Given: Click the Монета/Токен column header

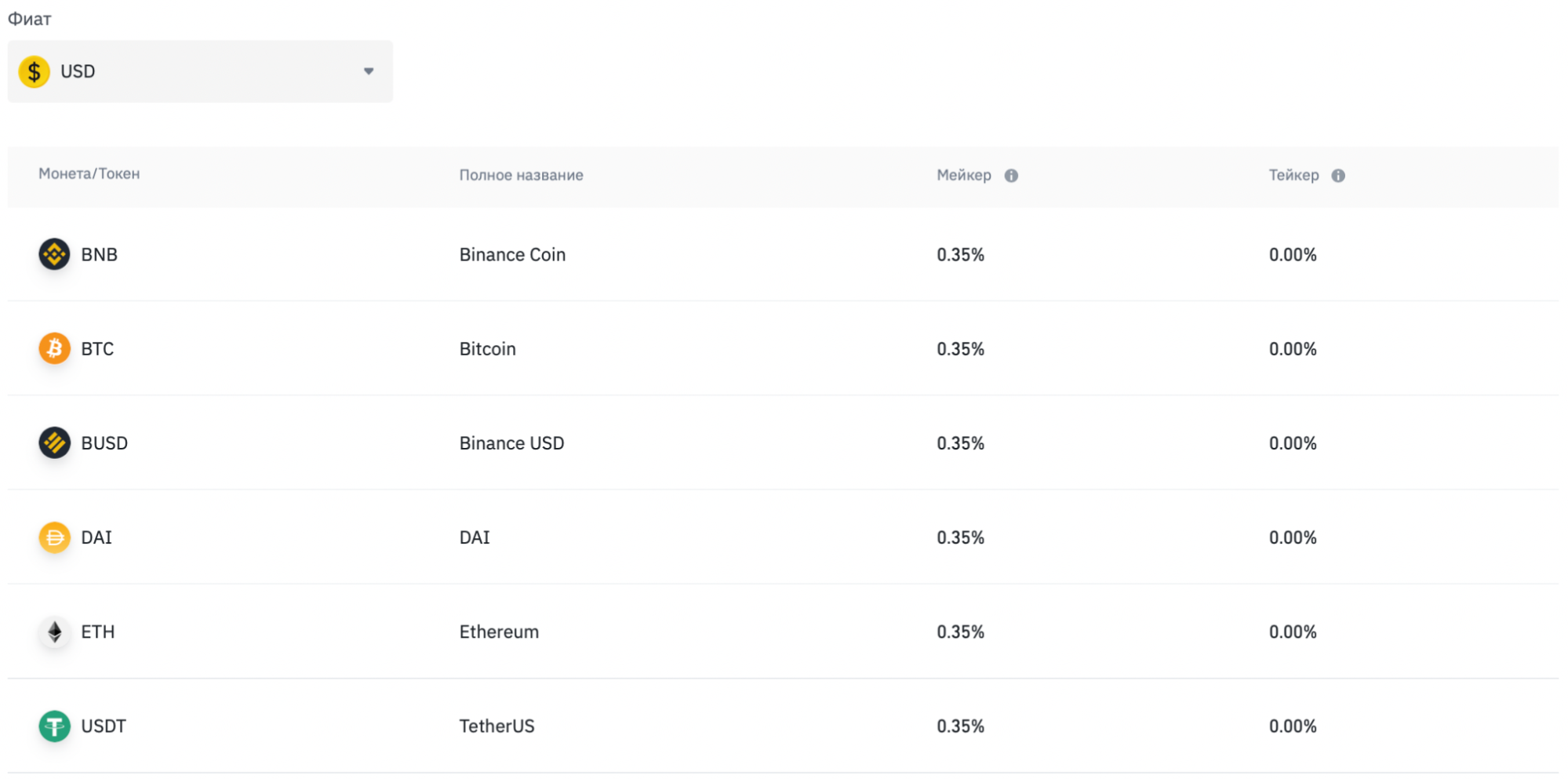Looking at the screenshot, I should pyautogui.click(x=89, y=174).
